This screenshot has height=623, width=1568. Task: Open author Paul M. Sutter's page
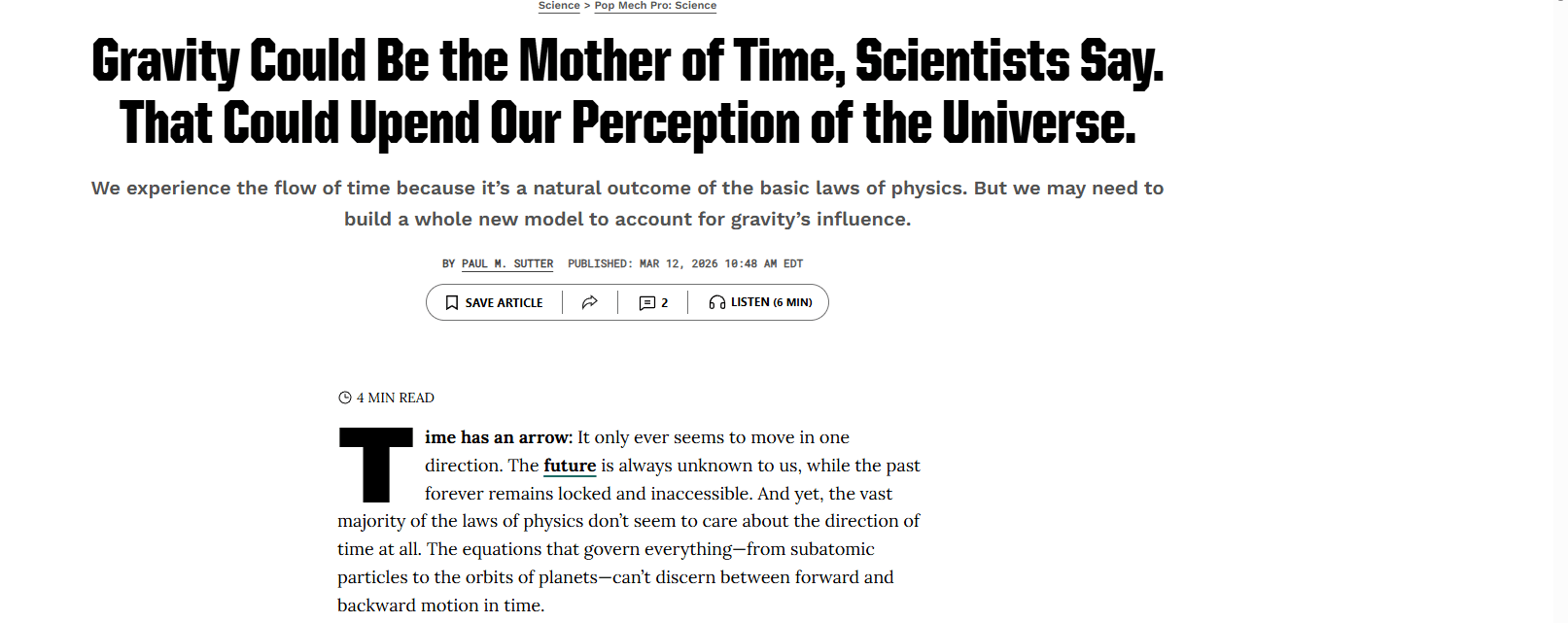tap(507, 263)
